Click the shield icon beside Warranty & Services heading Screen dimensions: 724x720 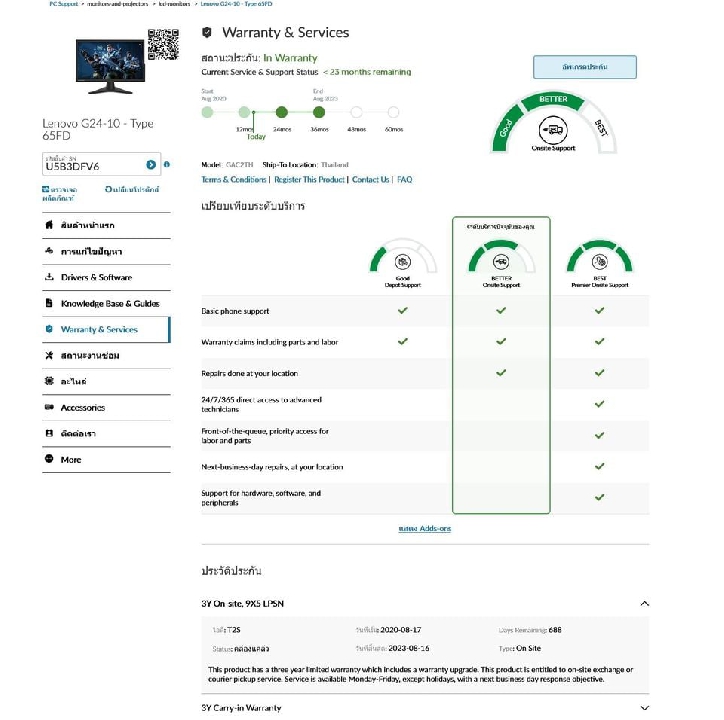pos(207,32)
